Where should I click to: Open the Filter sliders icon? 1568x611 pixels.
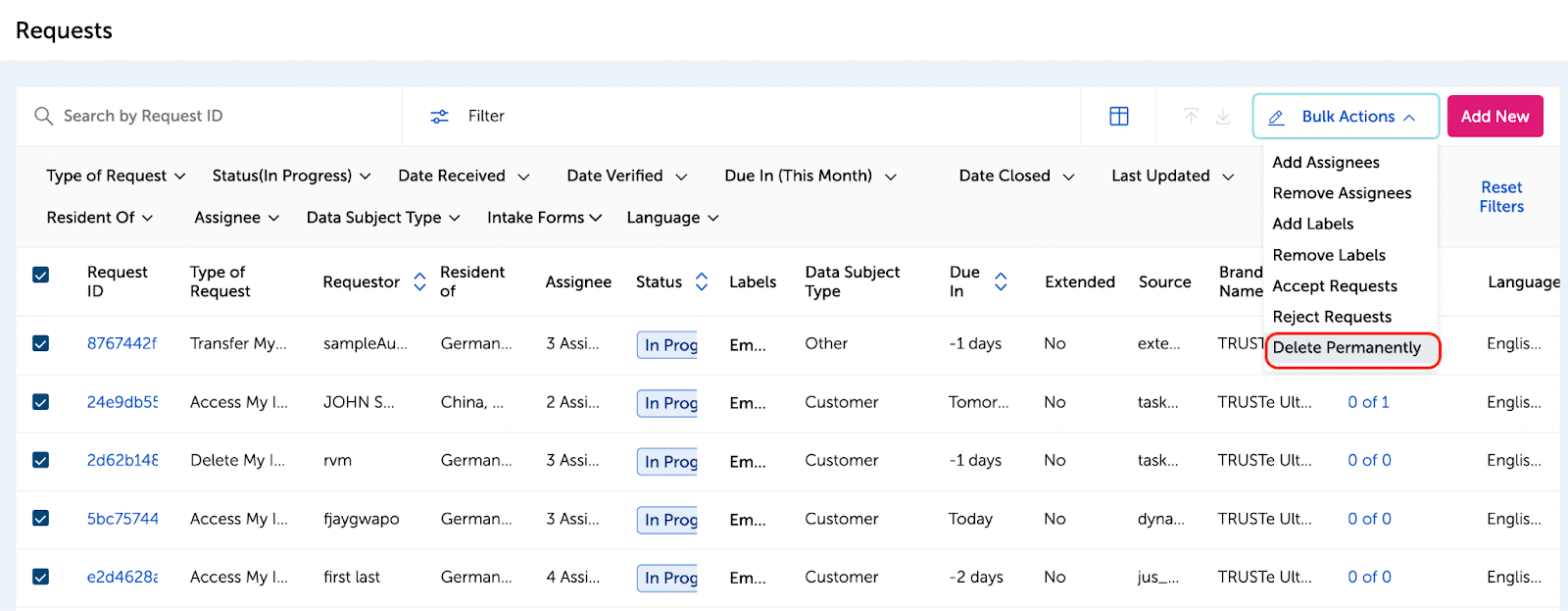pyautogui.click(x=440, y=116)
